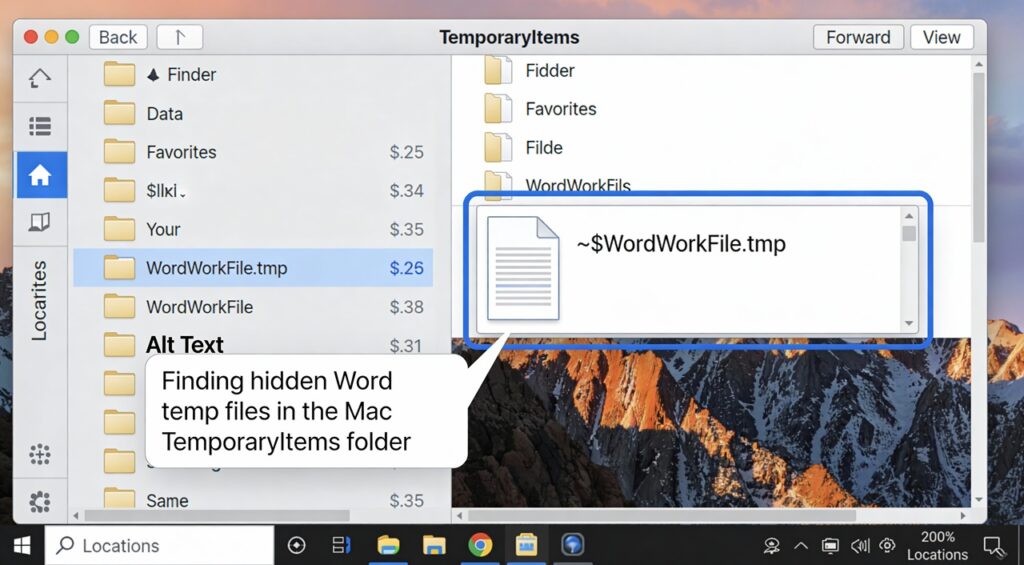Click the settings gear at sidebar bottom

tap(40, 500)
